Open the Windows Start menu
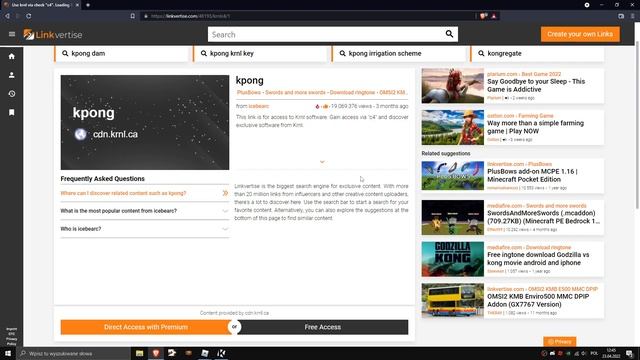 click(8, 353)
